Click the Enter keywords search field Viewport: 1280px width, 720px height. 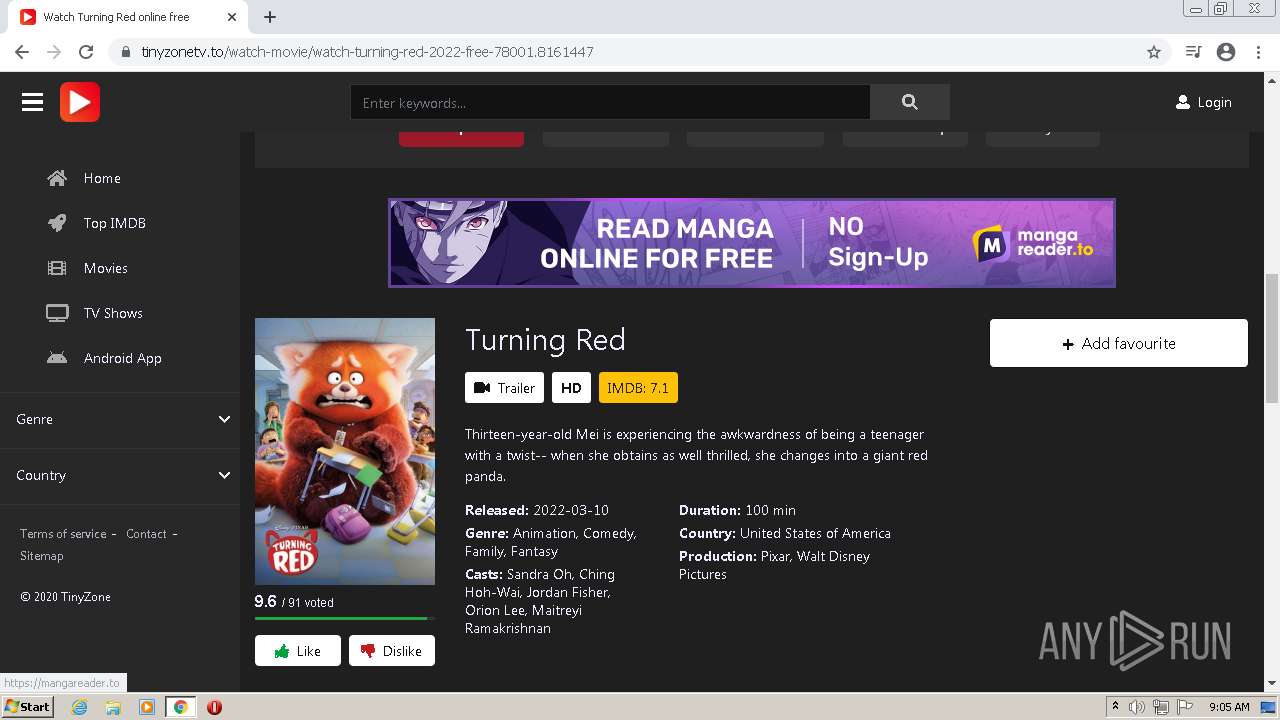610,102
